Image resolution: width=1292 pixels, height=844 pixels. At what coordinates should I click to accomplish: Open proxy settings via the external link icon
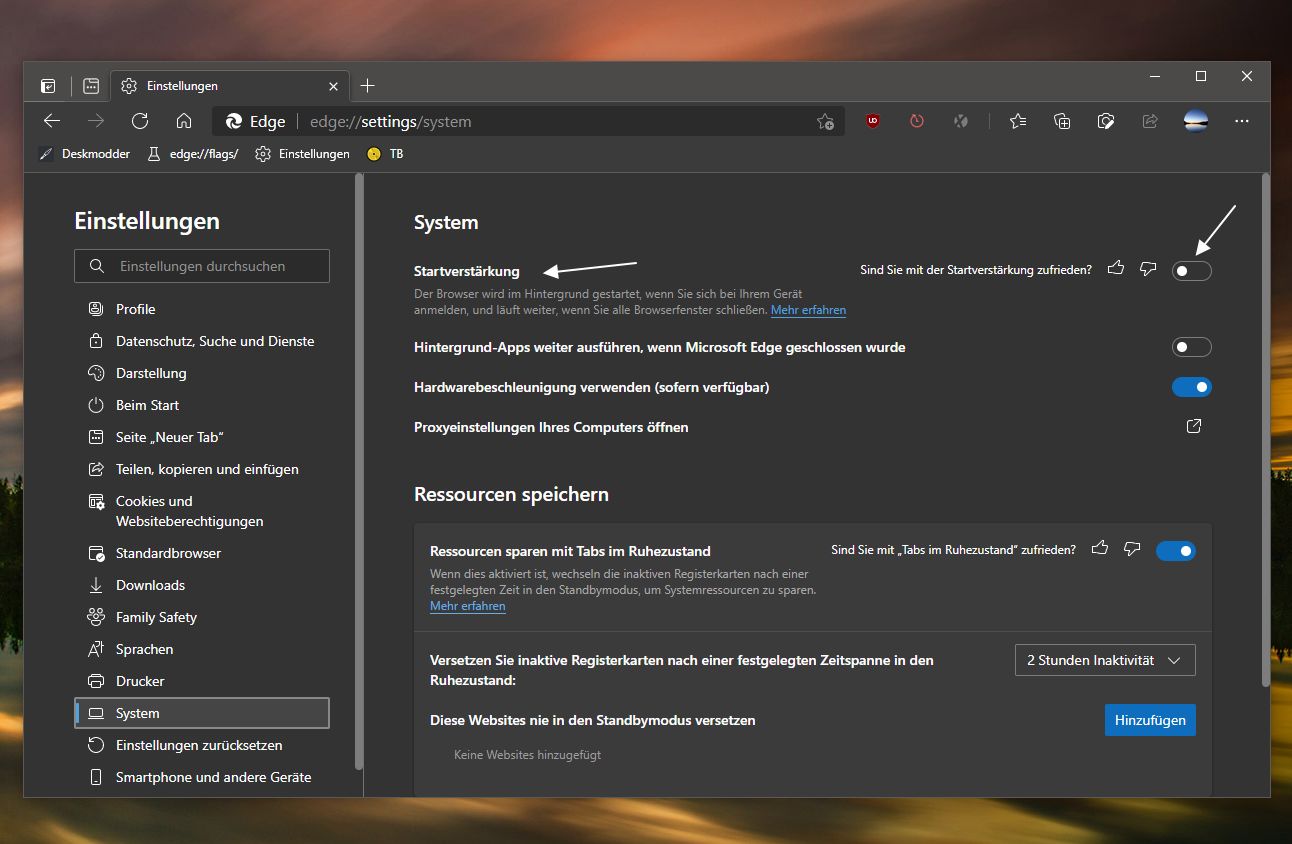click(1193, 427)
